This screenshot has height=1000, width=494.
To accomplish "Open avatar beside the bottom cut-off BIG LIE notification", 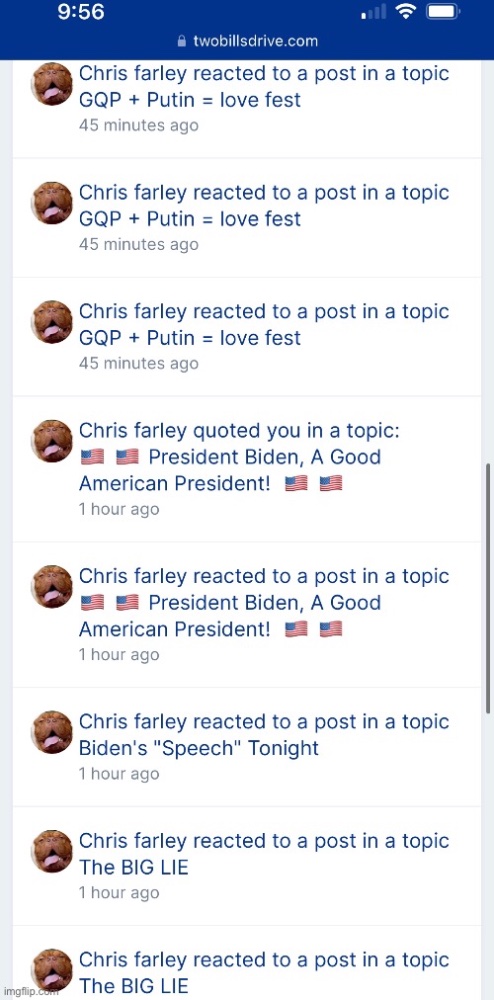I will [x=52, y=969].
